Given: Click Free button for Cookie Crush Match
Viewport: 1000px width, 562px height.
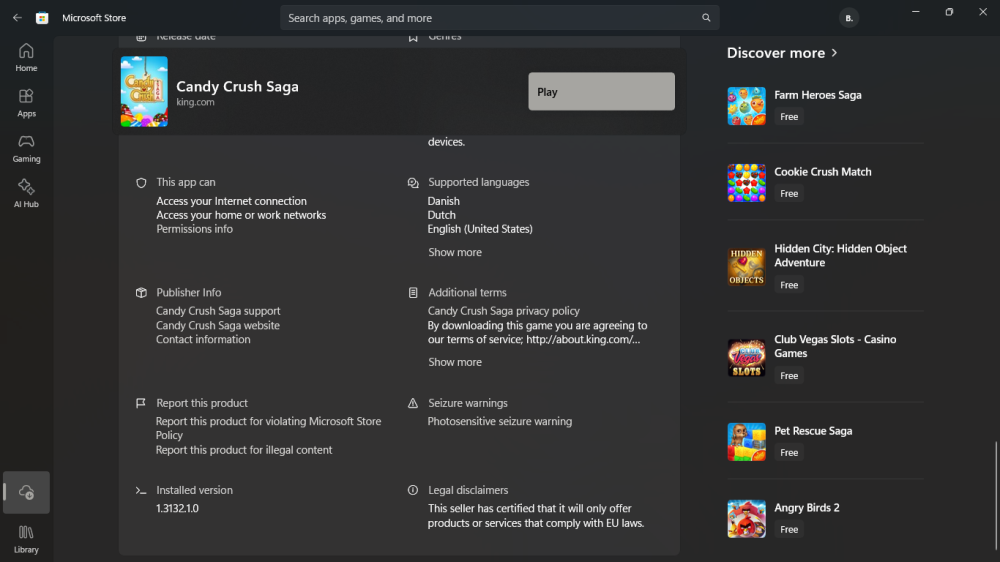Looking at the screenshot, I should pyautogui.click(x=789, y=193).
